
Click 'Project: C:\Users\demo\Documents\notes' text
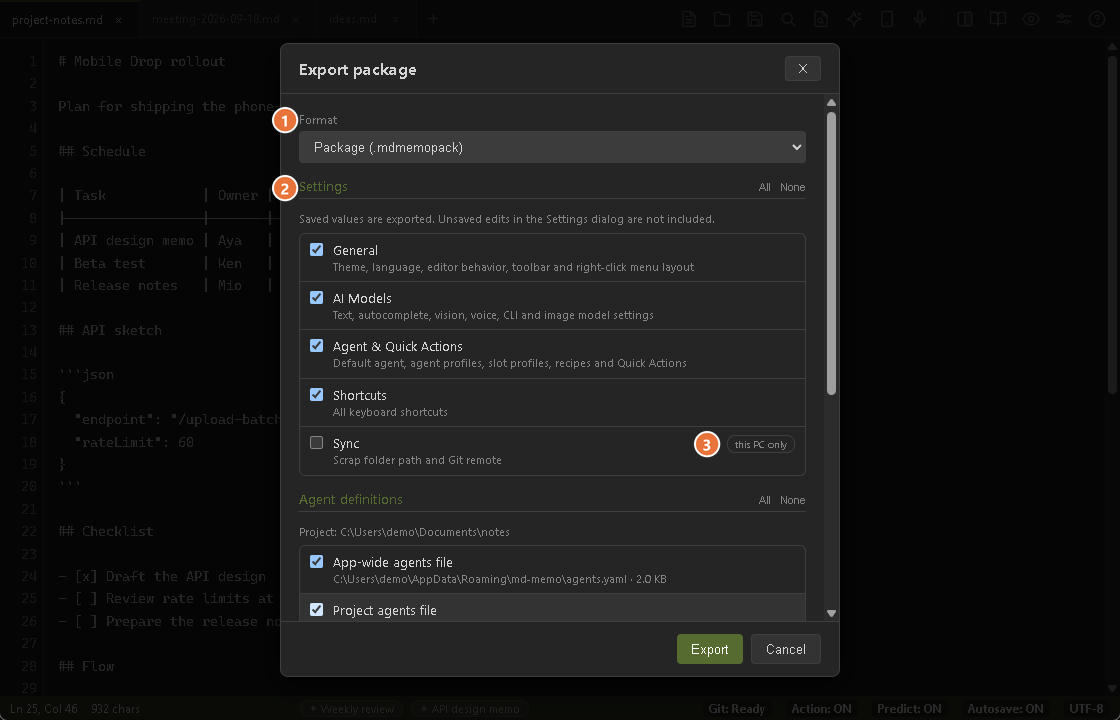click(404, 532)
